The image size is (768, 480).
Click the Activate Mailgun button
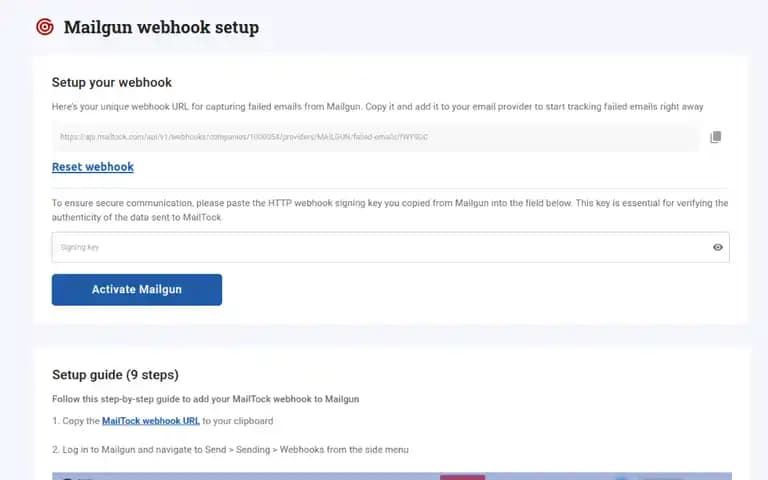(x=137, y=289)
